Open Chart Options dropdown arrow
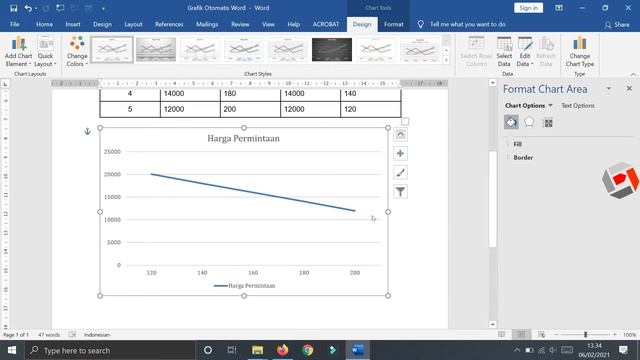The image size is (640, 360). (x=551, y=106)
